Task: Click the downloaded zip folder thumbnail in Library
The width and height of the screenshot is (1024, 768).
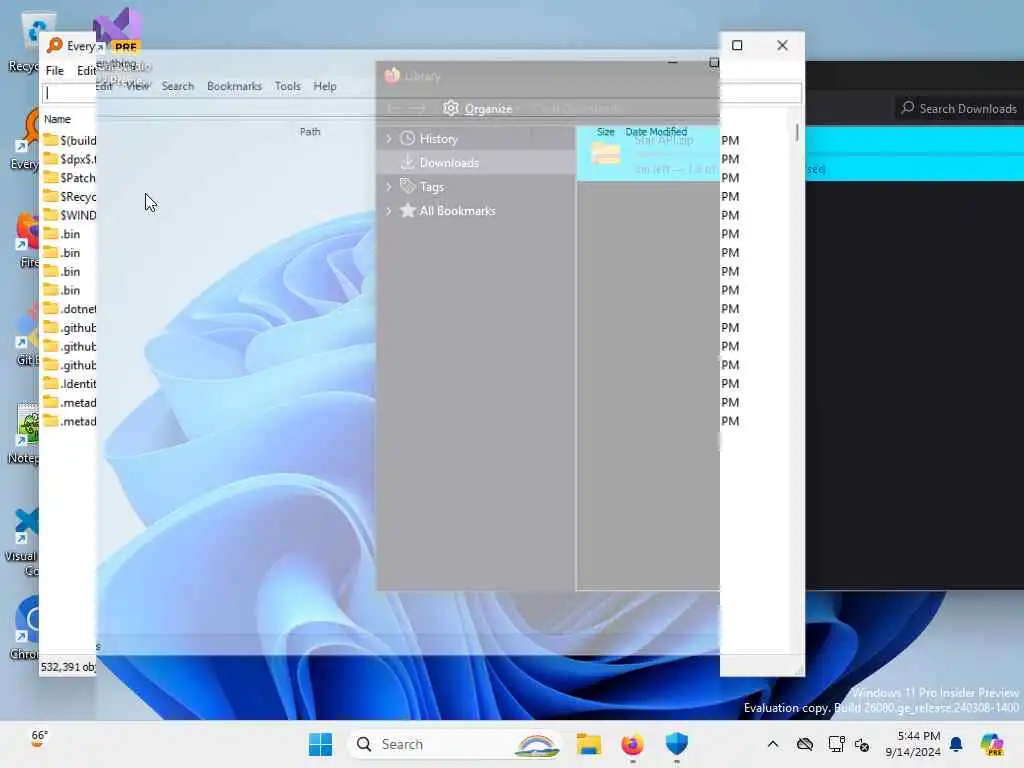Action: [605, 153]
